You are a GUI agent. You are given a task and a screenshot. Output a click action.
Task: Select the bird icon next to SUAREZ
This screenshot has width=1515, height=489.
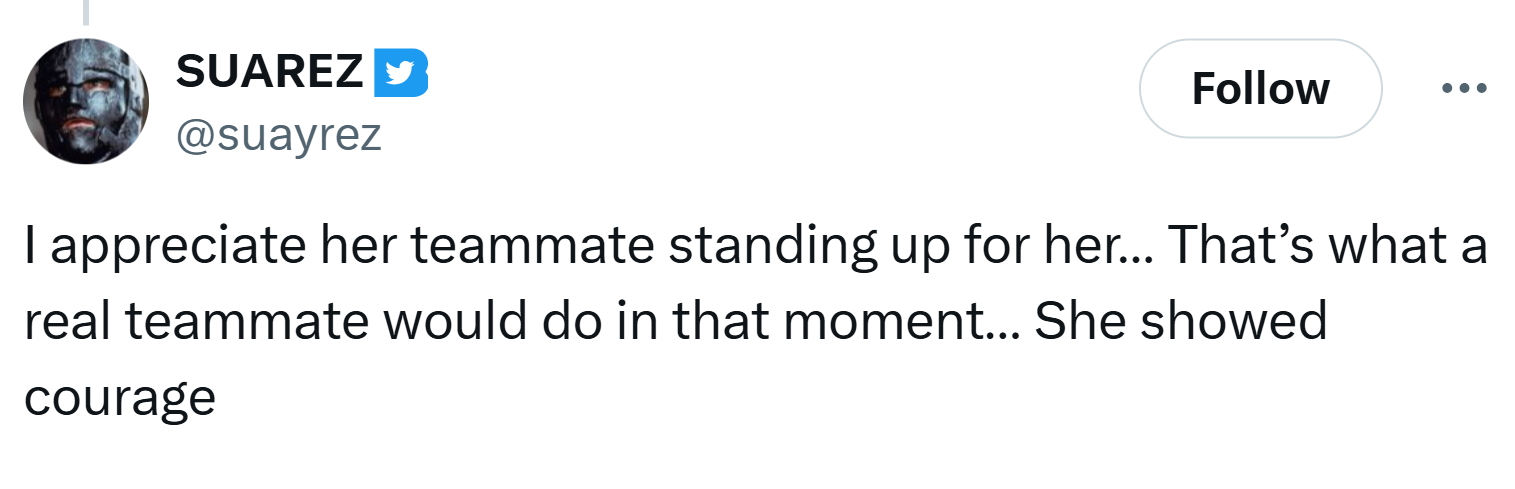coord(399,72)
